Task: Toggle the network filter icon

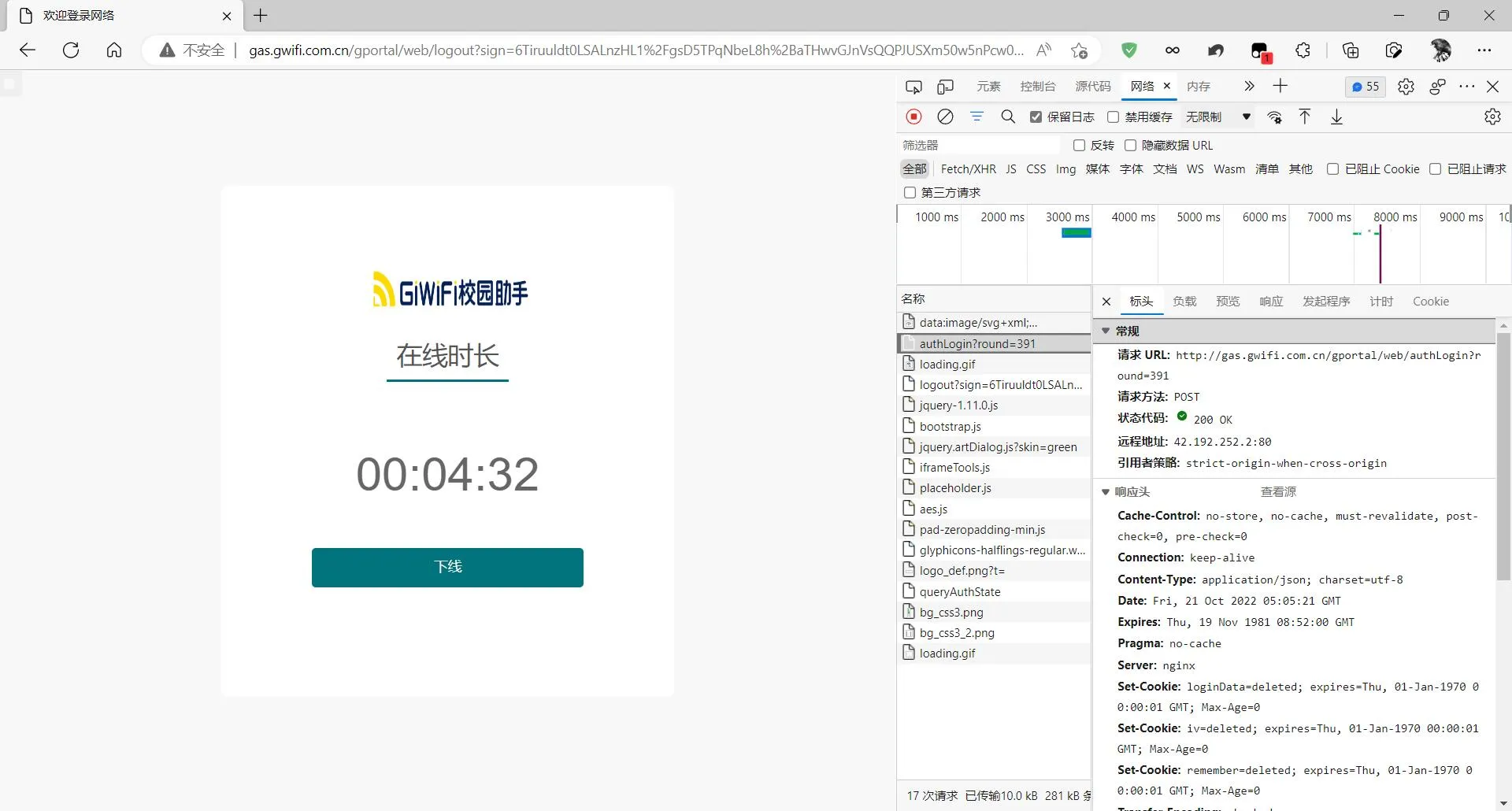Action: click(976, 117)
